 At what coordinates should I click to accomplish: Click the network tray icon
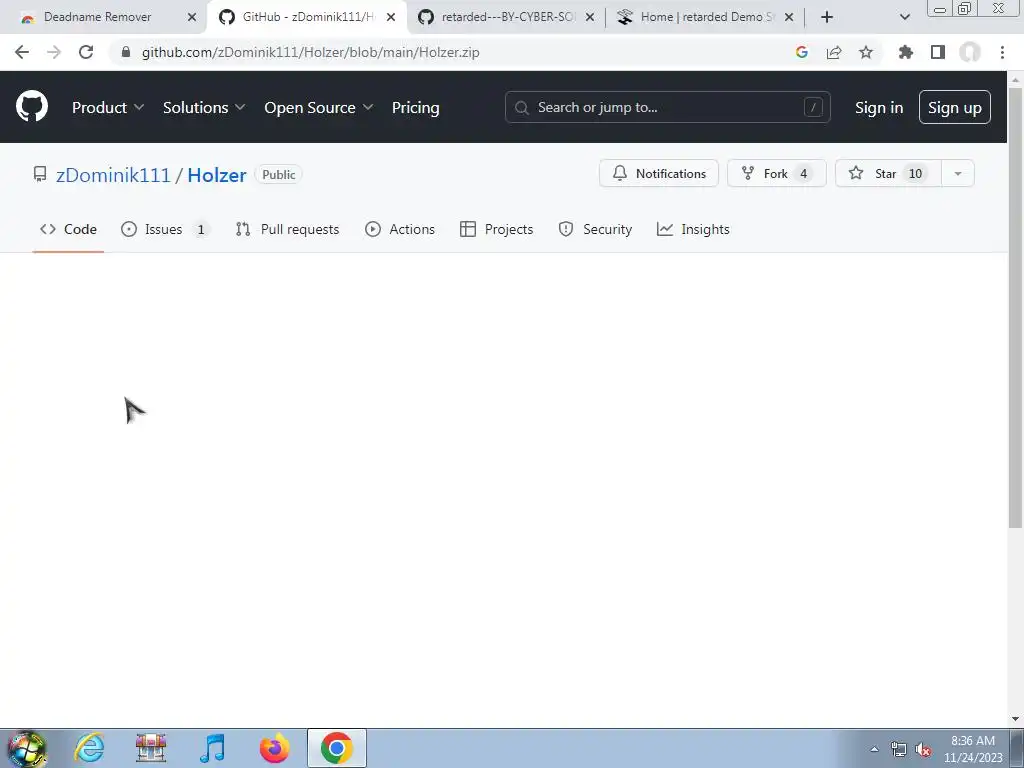pos(899,750)
